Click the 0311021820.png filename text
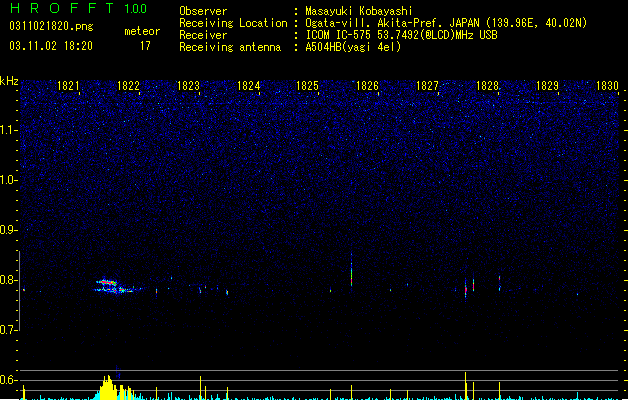The width and height of the screenshot is (629, 400). click(x=51, y=26)
